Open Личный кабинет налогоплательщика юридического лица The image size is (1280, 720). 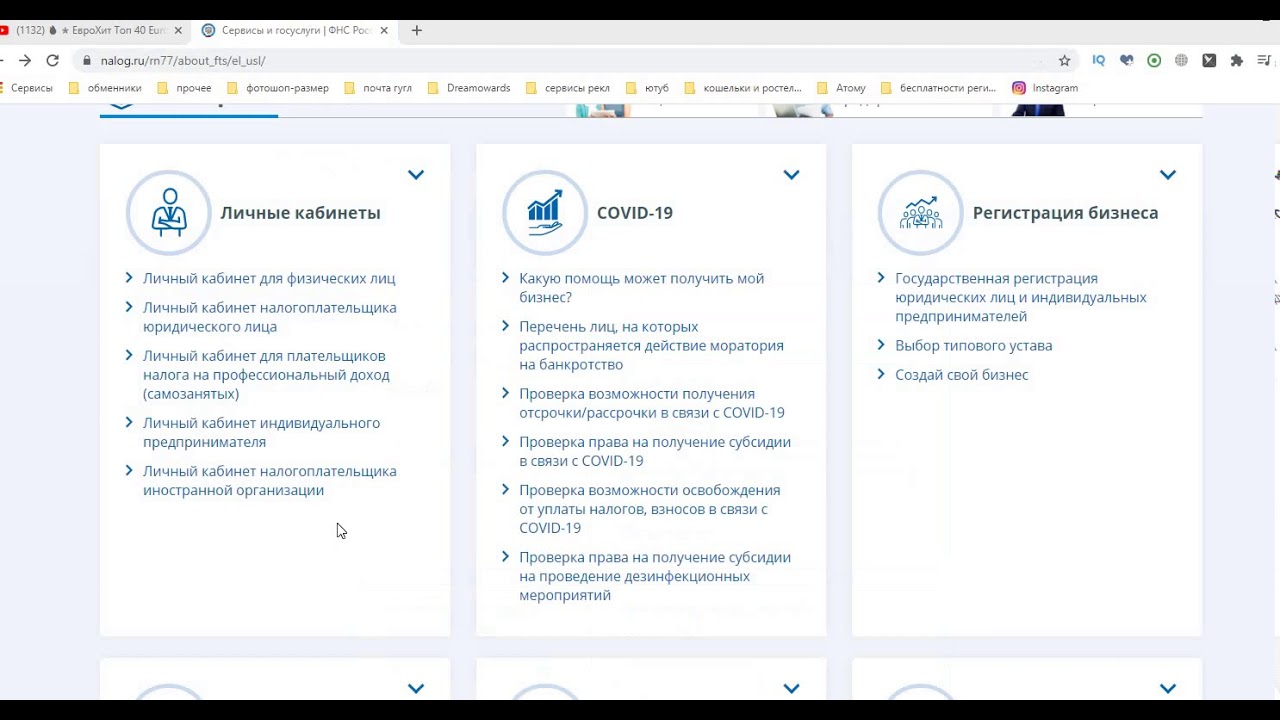pyautogui.click(x=270, y=317)
